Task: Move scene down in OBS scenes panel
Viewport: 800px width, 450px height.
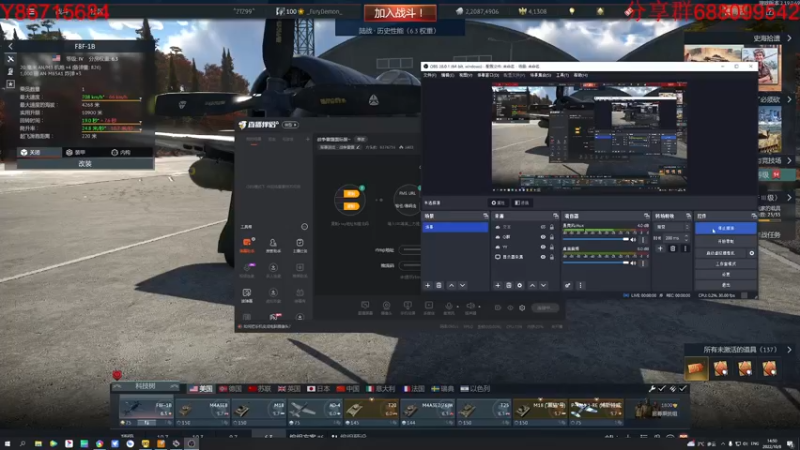Action: point(462,286)
